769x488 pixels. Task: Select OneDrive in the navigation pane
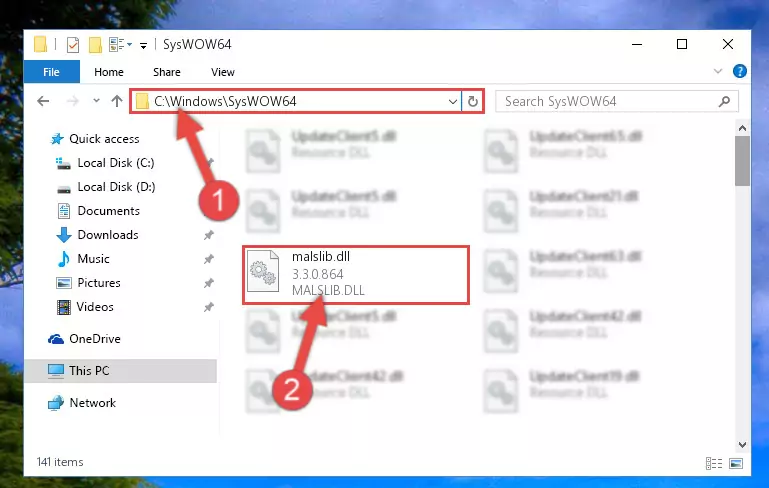(95, 339)
